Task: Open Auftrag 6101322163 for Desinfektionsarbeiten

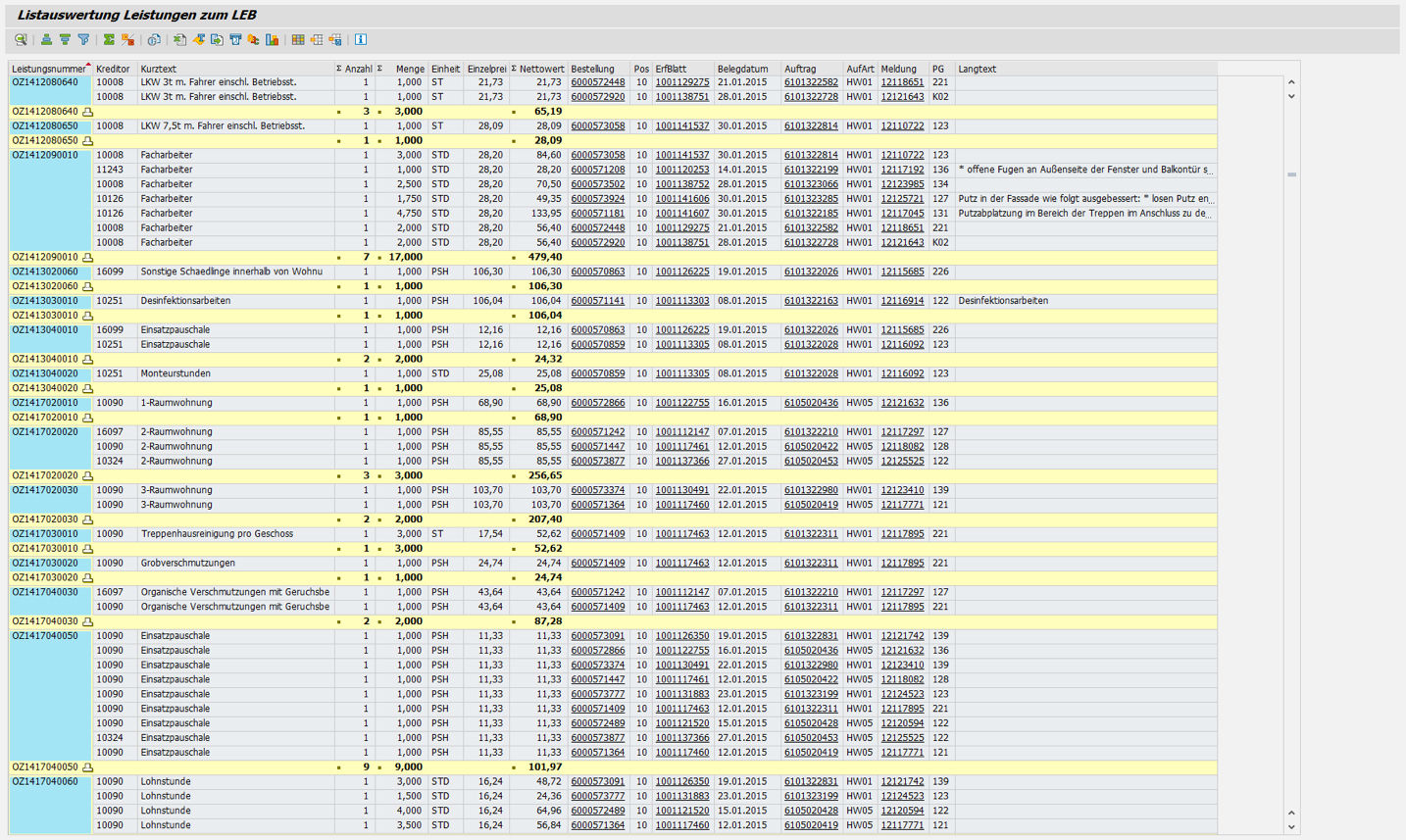Action: (811, 301)
